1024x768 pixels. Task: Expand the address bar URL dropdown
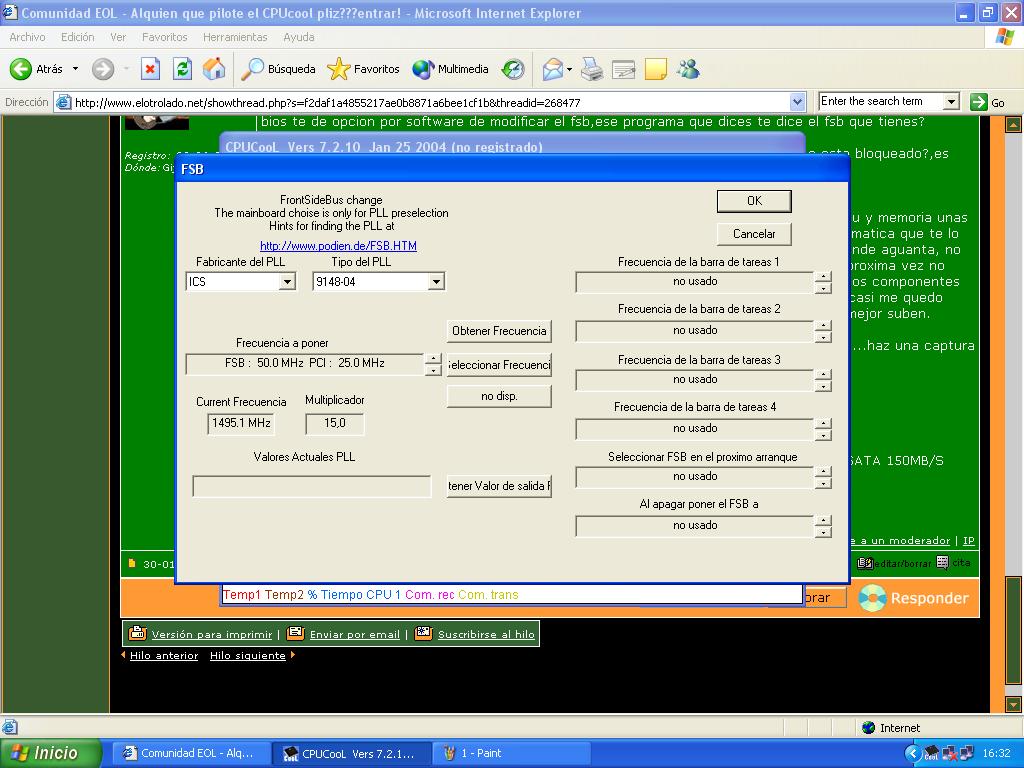pos(797,102)
